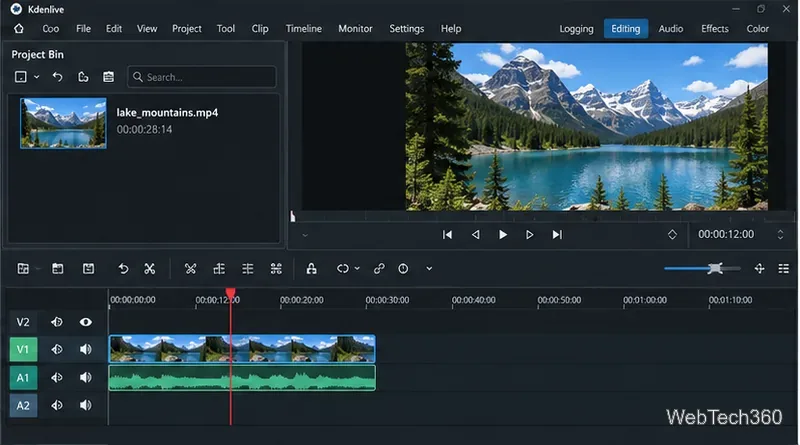Jump to end with skip-forward button
Image resolution: width=800 pixels, height=445 pixels.
[557, 235]
